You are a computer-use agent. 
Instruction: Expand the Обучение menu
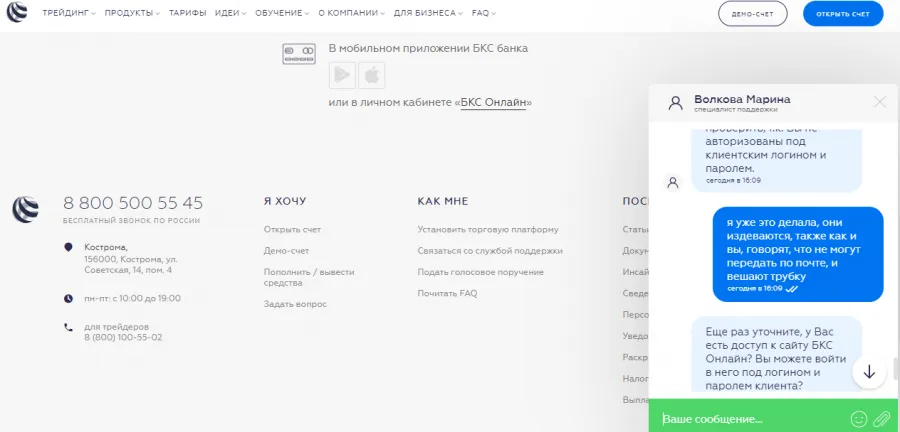tap(282, 13)
